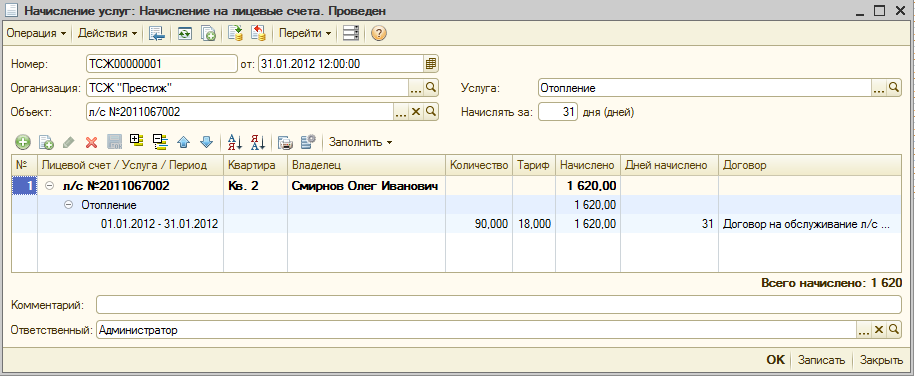This screenshot has width=915, height=377.
Task: Sort table rows descending
Action: coord(258,142)
